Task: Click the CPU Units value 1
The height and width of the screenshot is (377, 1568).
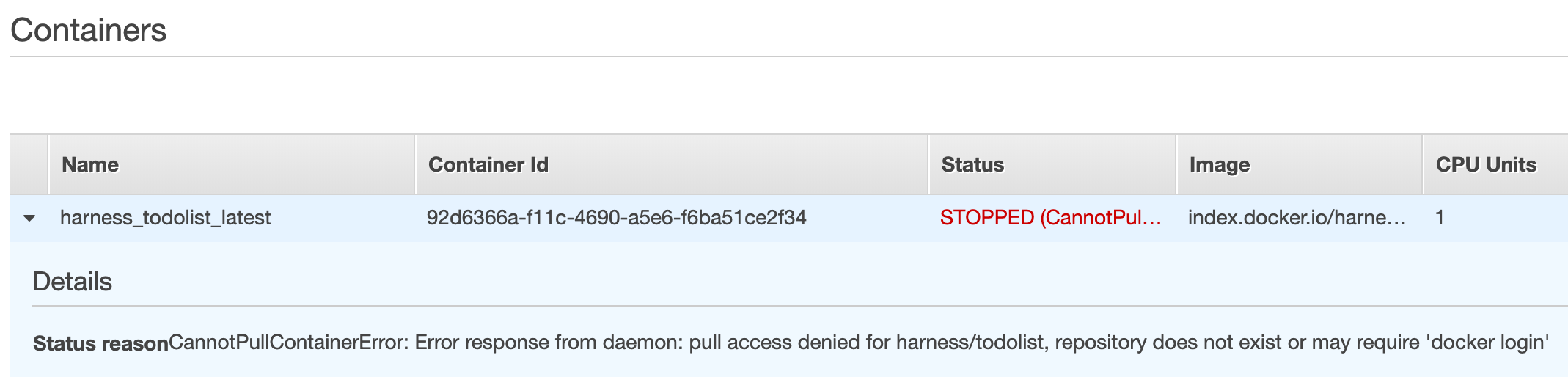Action: (1440, 218)
